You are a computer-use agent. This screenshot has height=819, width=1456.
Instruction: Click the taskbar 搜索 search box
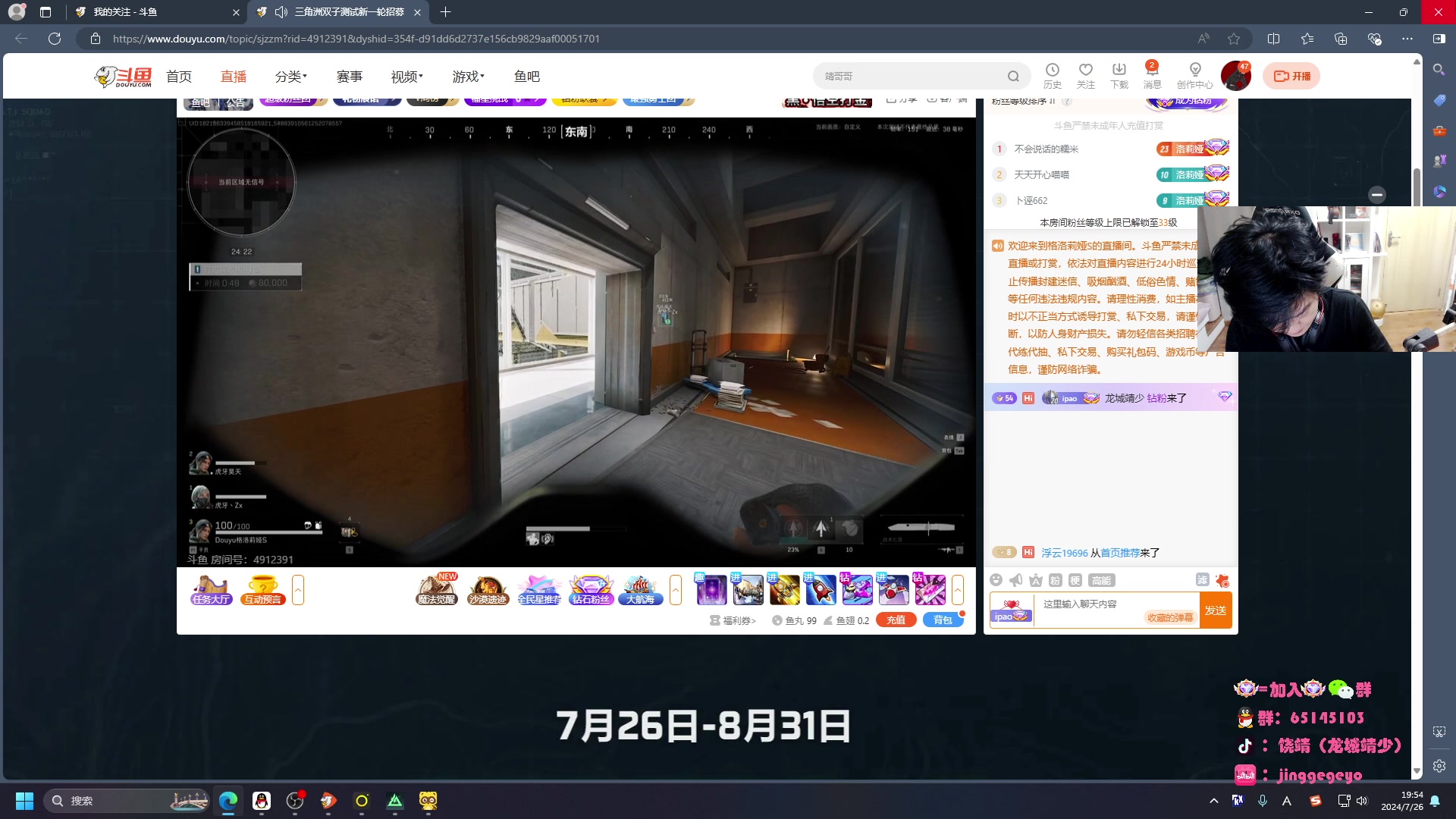126,801
